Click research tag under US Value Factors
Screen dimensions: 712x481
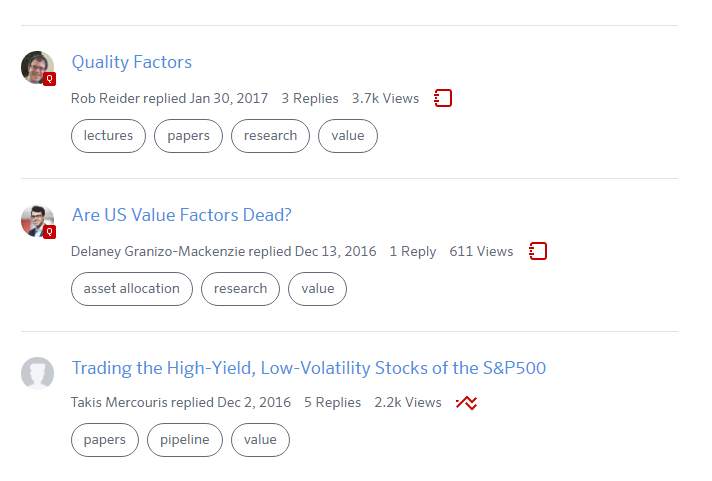coord(240,289)
